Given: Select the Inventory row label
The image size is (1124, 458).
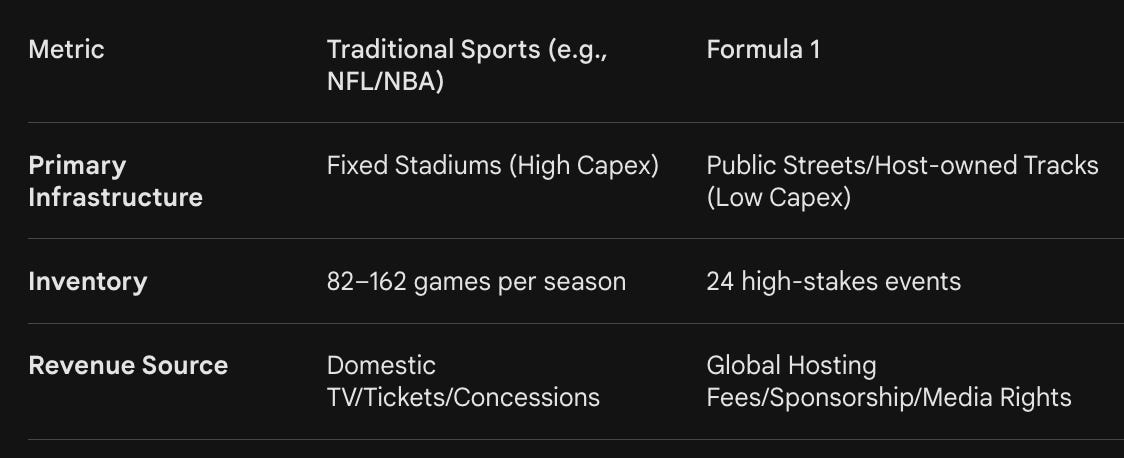Looking at the screenshot, I should (x=87, y=282).
